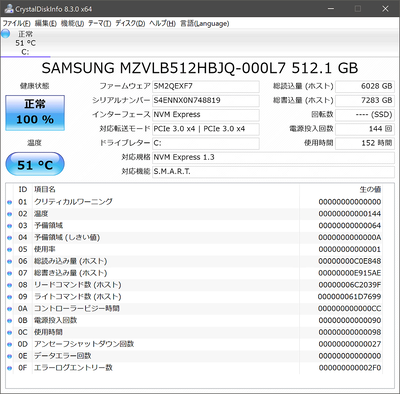Select the ライトコマンド数 (ホスト) attribute name
Screen dimensions: 400x394
point(78,297)
